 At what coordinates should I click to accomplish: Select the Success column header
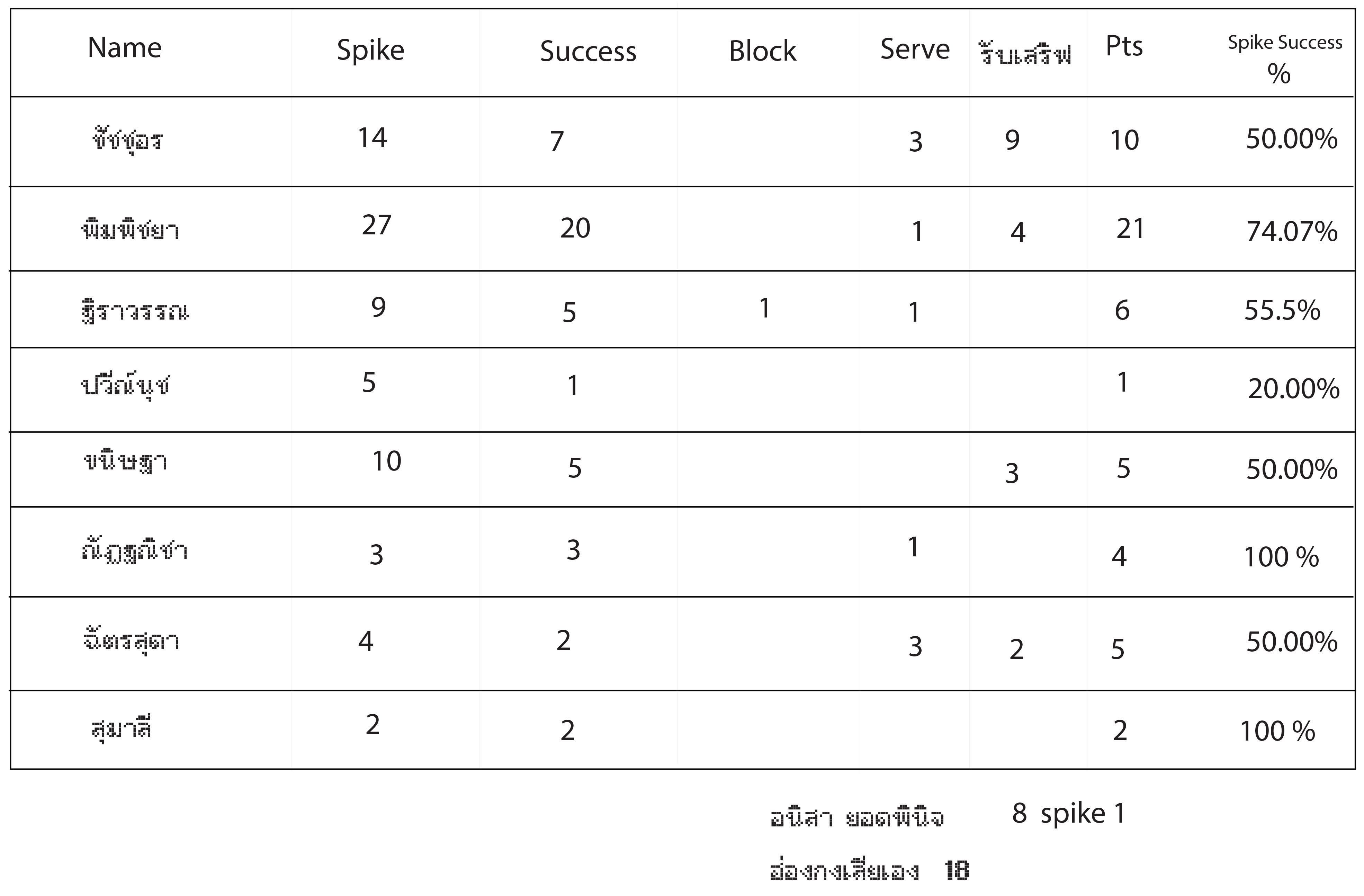588,52
